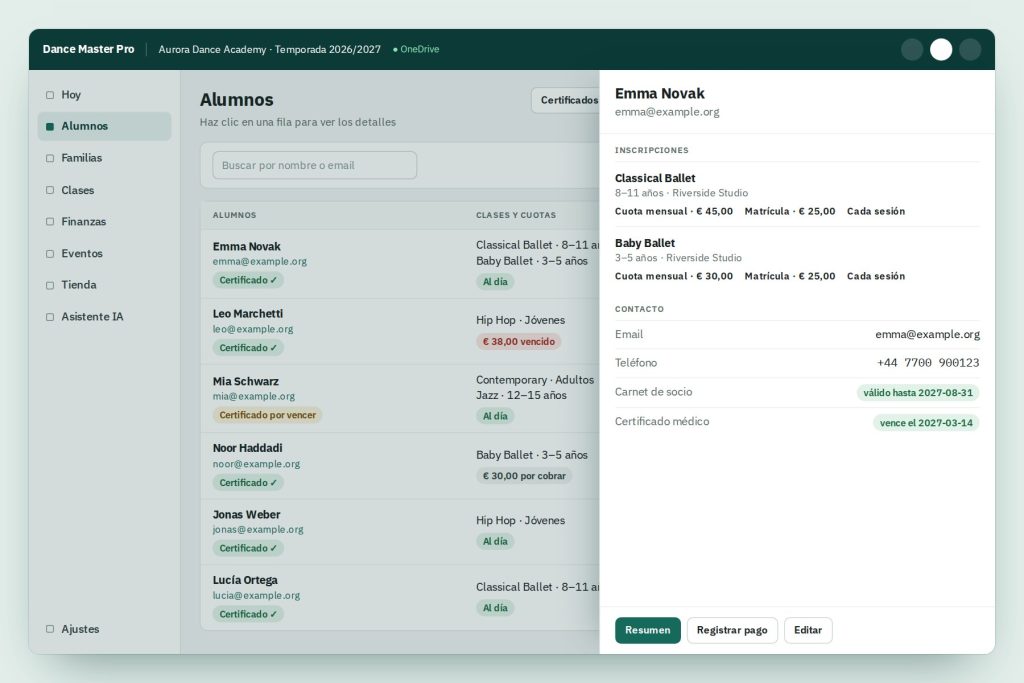Click Jonas Weber's Hip Hop · Jóvenes class
The height and width of the screenshot is (683, 1024).
click(520, 520)
